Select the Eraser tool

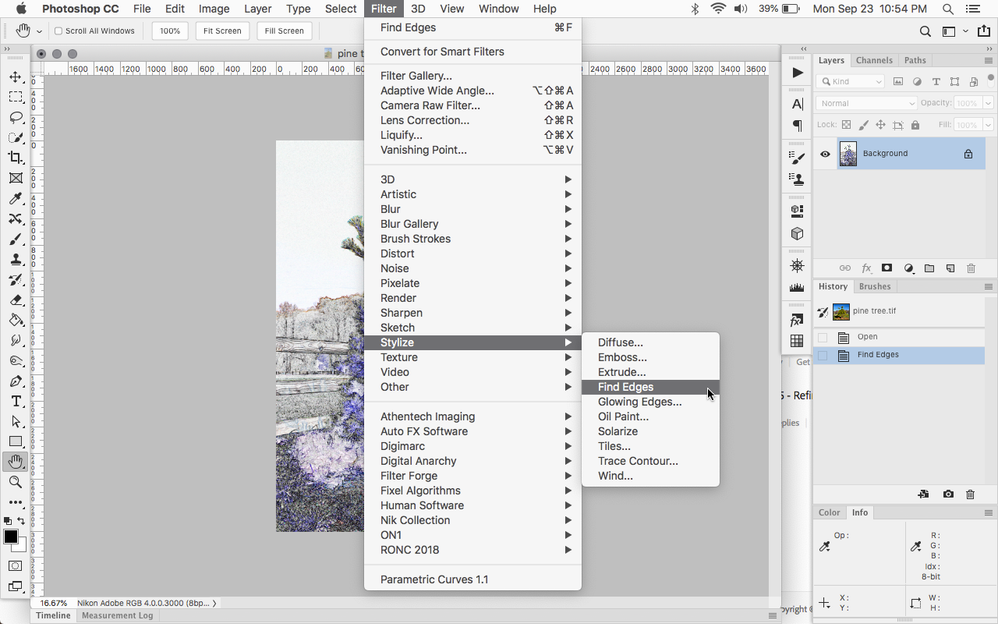(15, 300)
